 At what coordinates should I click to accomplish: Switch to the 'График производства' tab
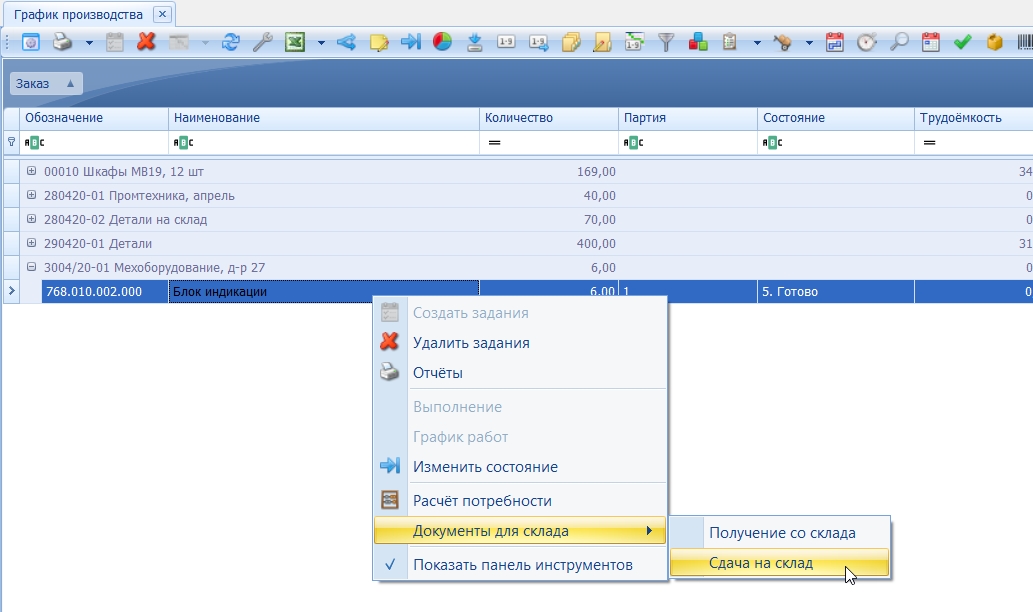point(78,15)
